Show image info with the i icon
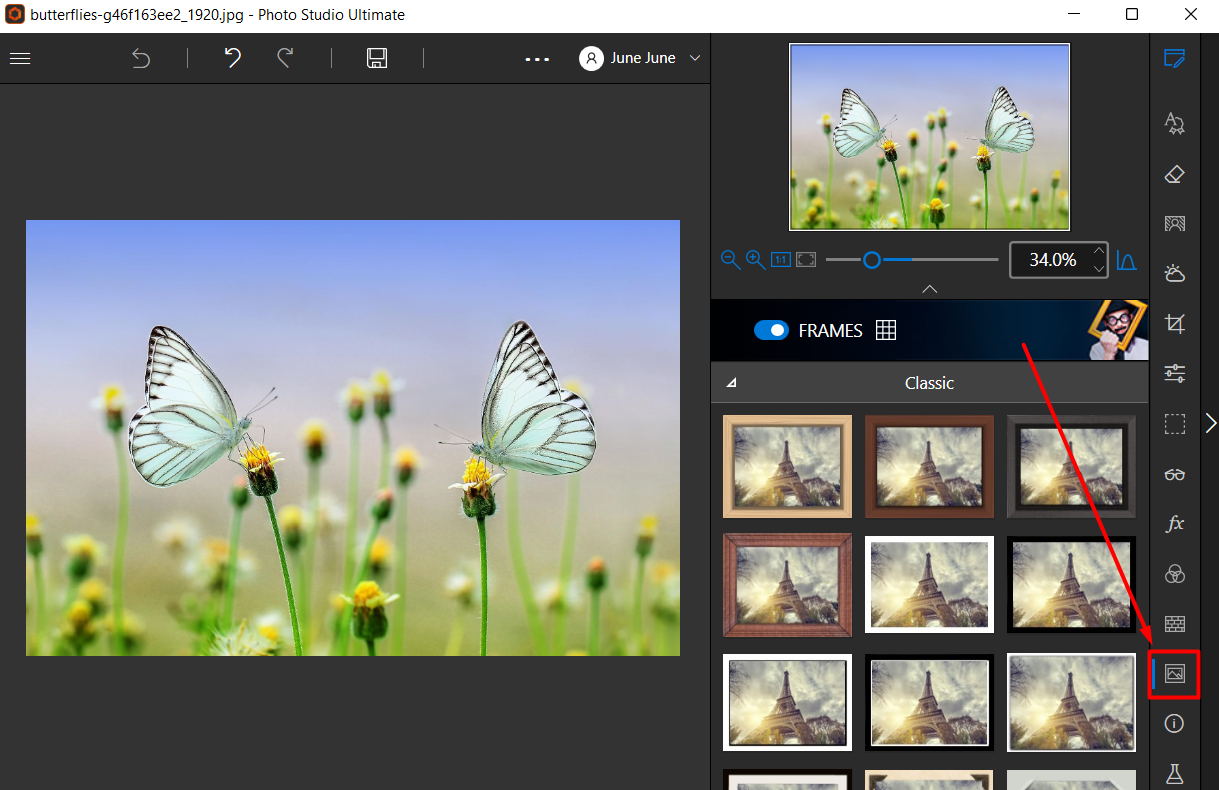1219x790 pixels. coord(1175,723)
